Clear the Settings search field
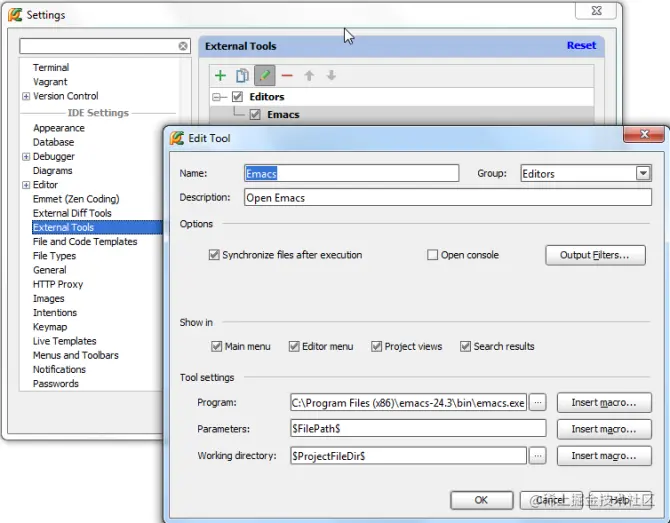Screen dimensions: 670x523 pos(183,46)
